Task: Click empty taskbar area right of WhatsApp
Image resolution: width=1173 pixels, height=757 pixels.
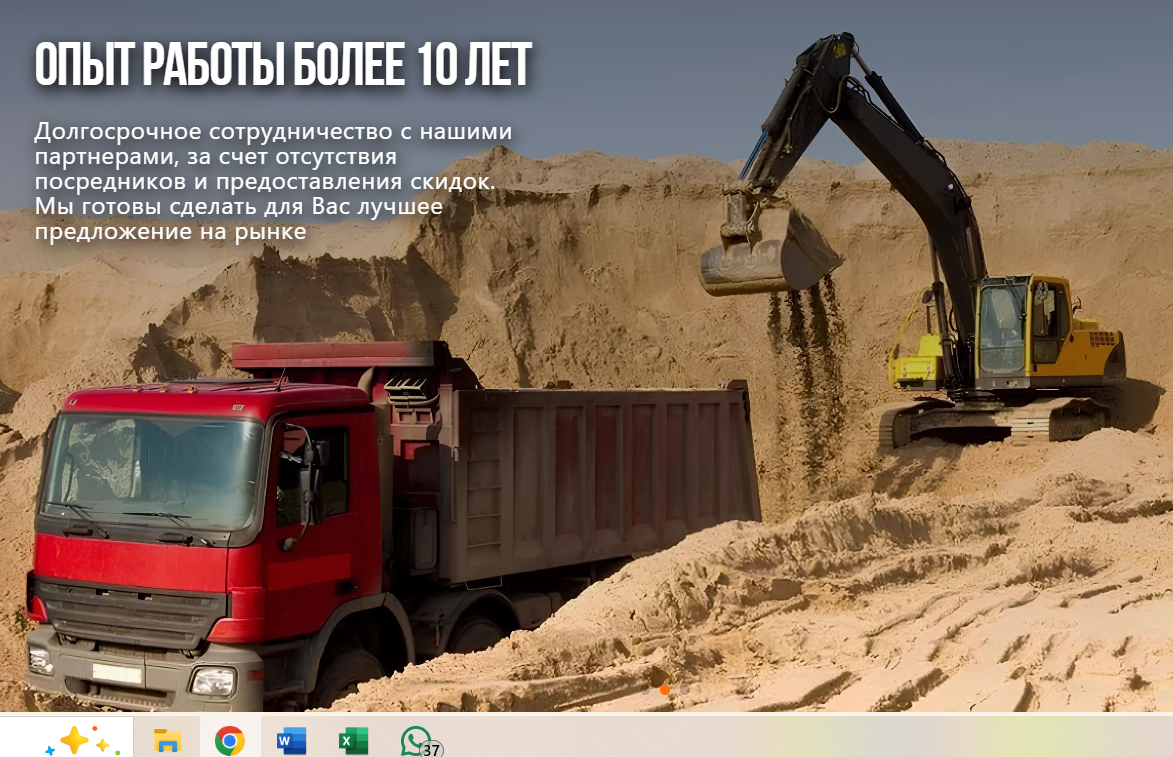Action: click(800, 740)
